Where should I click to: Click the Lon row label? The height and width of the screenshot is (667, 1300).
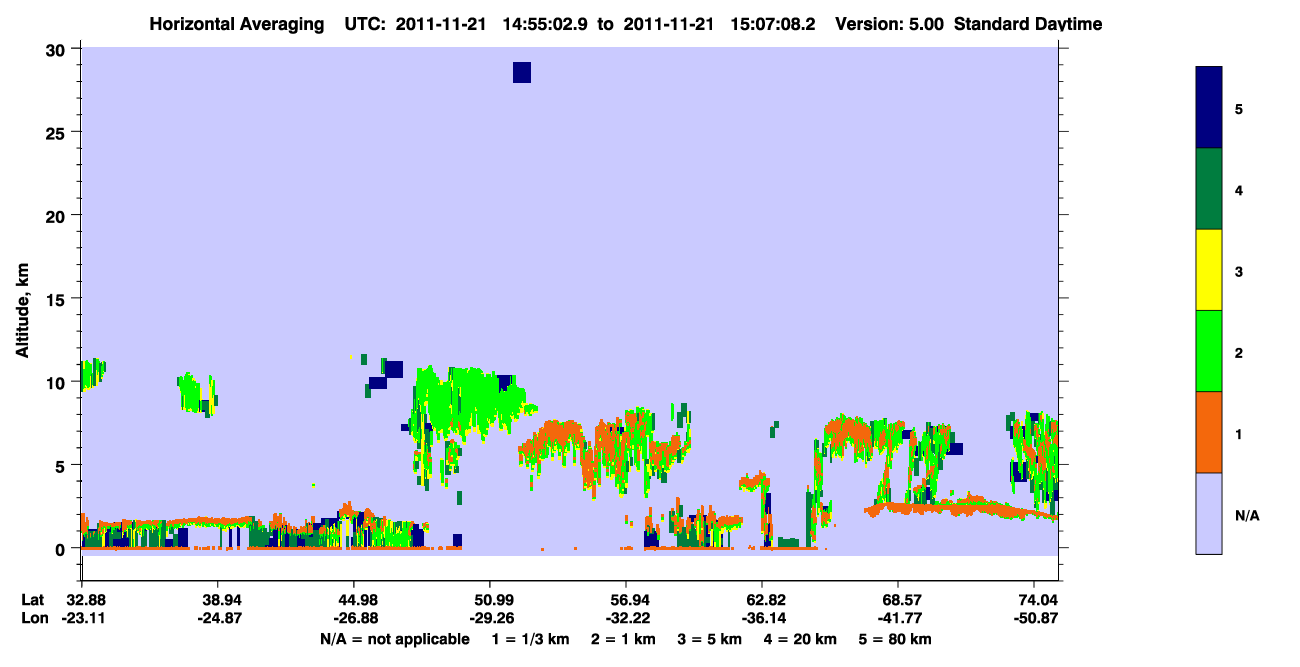point(34,618)
